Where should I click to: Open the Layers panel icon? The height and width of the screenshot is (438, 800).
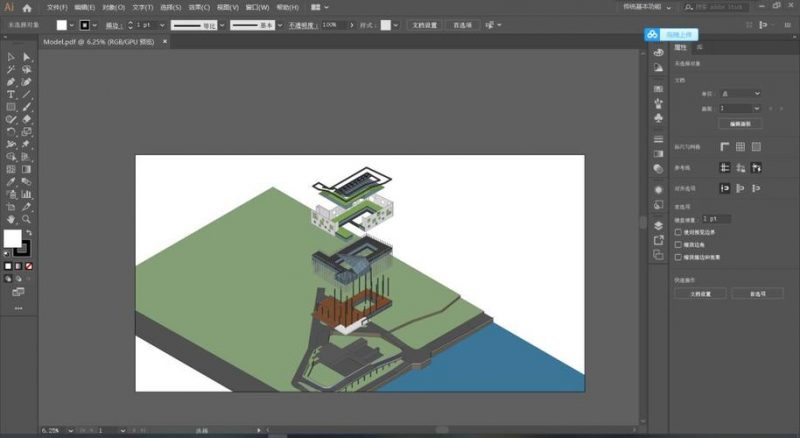[658, 226]
